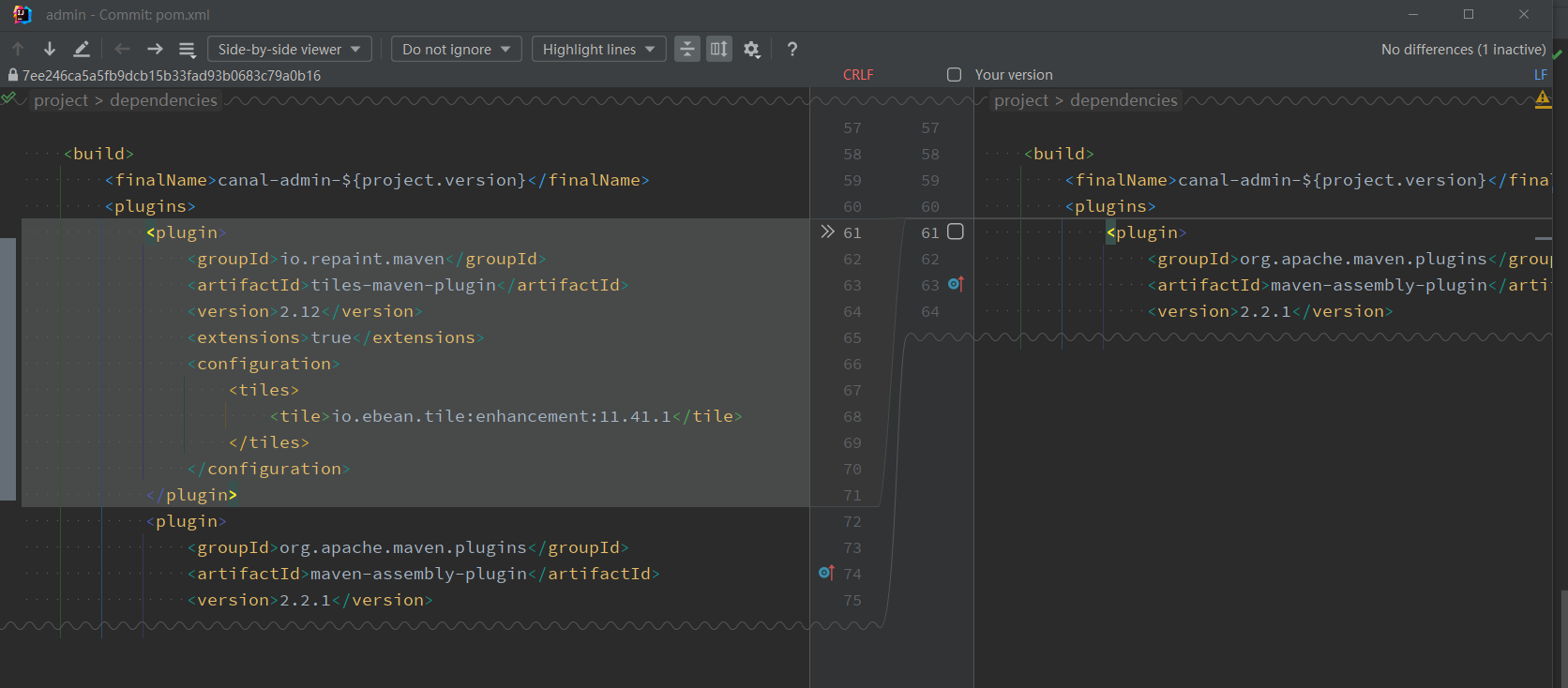Click io.repaint.maven groupId line
The image size is (1568, 688).
pyautogui.click(x=367, y=259)
